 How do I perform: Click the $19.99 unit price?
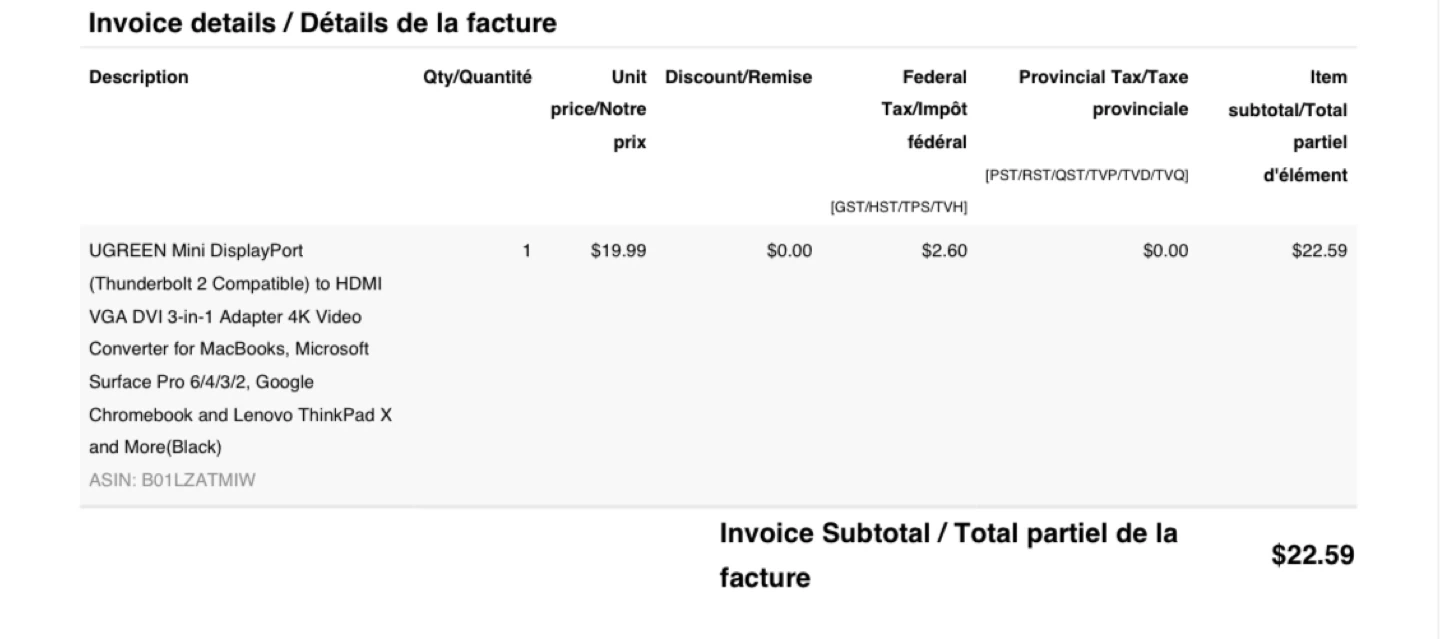point(618,251)
